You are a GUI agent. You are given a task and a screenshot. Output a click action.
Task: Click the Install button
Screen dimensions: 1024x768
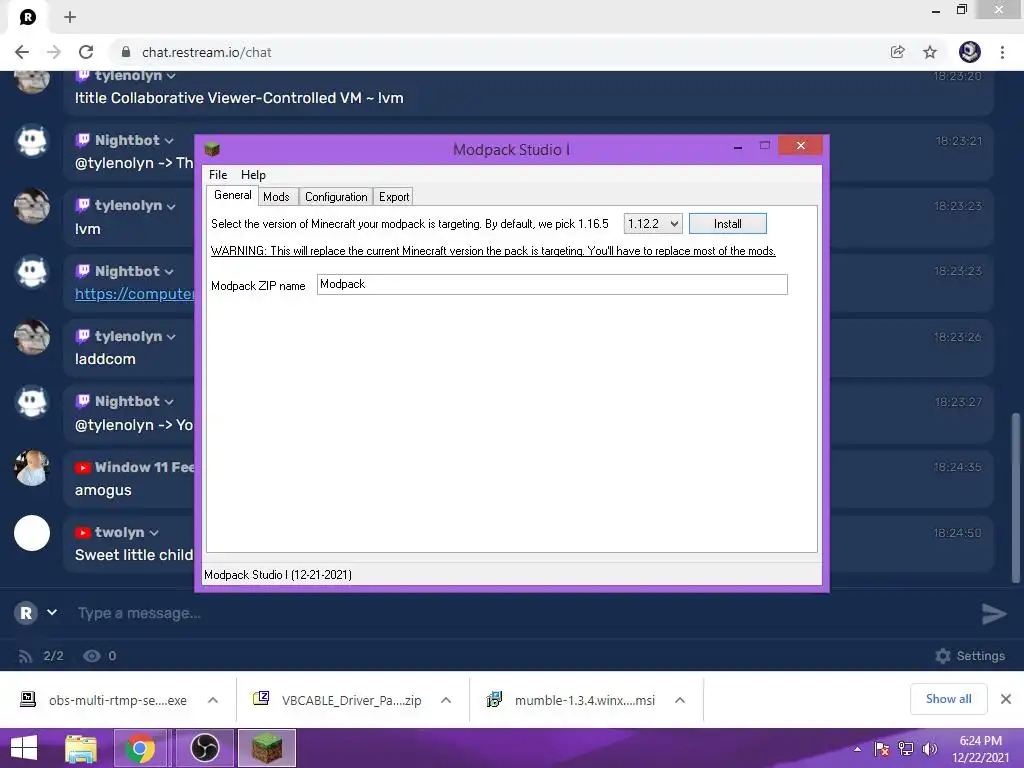coord(728,223)
